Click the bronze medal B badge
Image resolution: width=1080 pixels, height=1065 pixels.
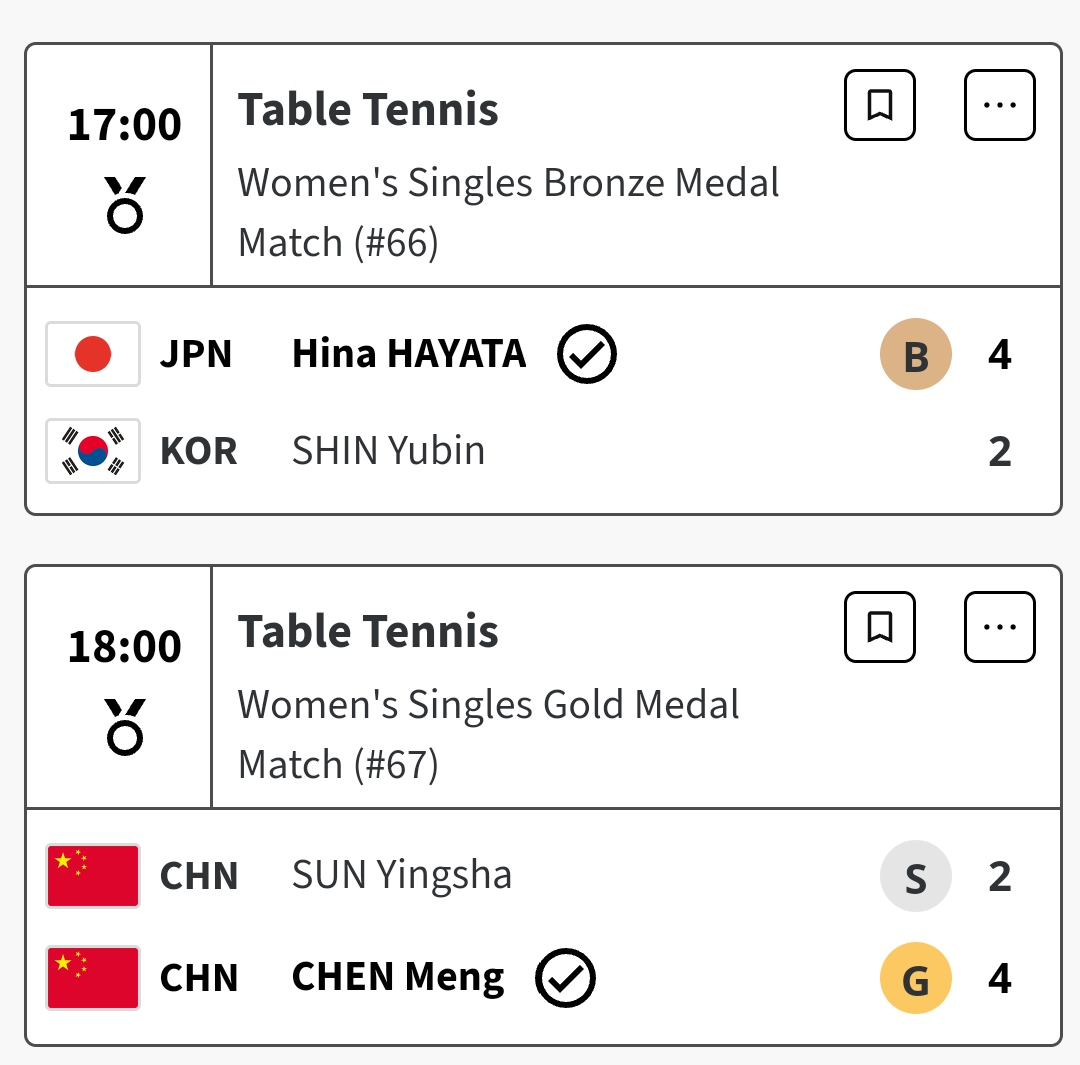[x=916, y=354]
